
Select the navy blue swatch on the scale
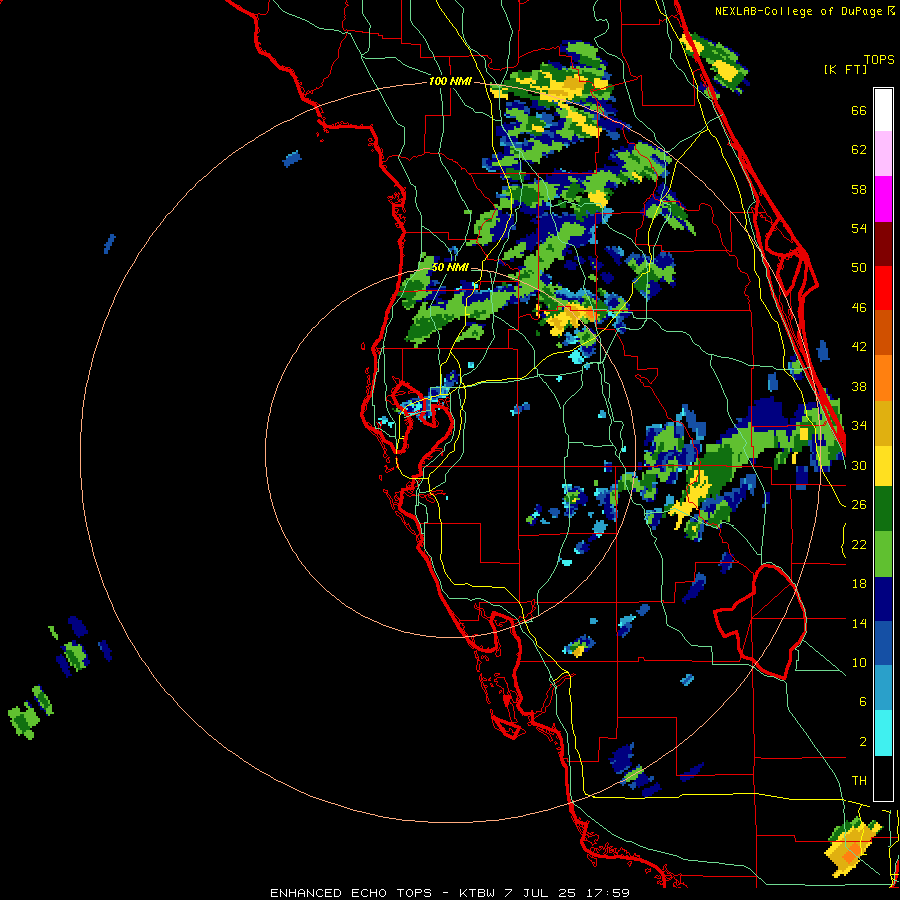coord(883,599)
